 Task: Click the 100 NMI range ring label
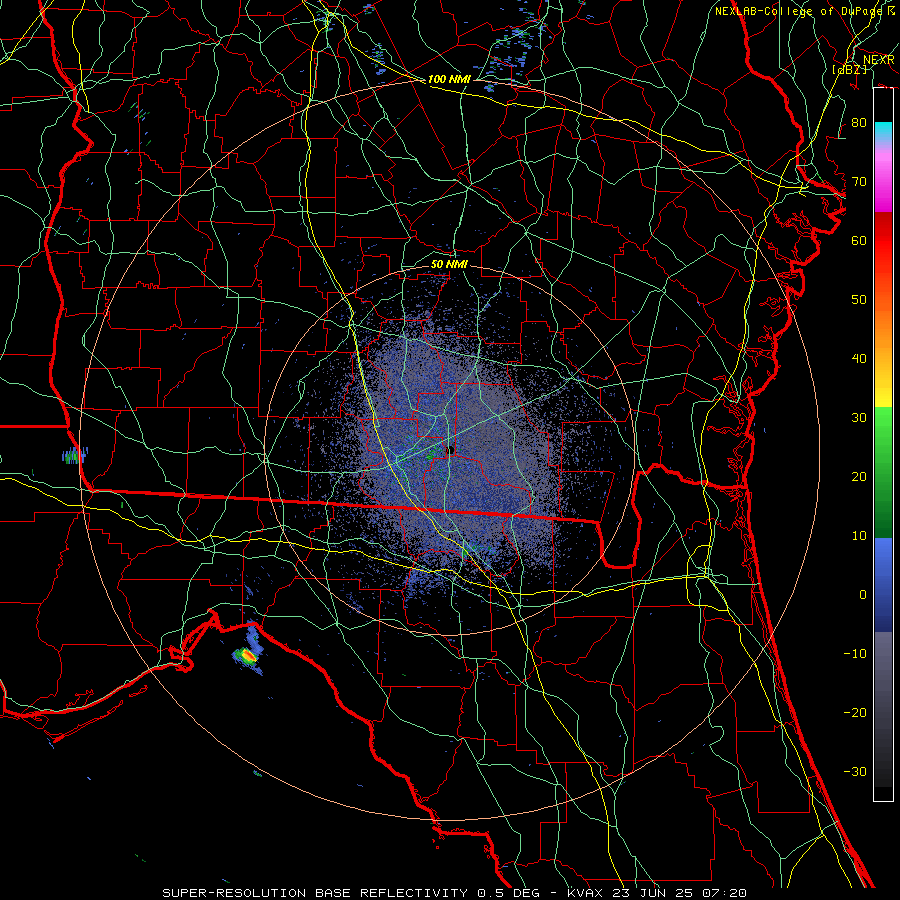tap(449, 79)
